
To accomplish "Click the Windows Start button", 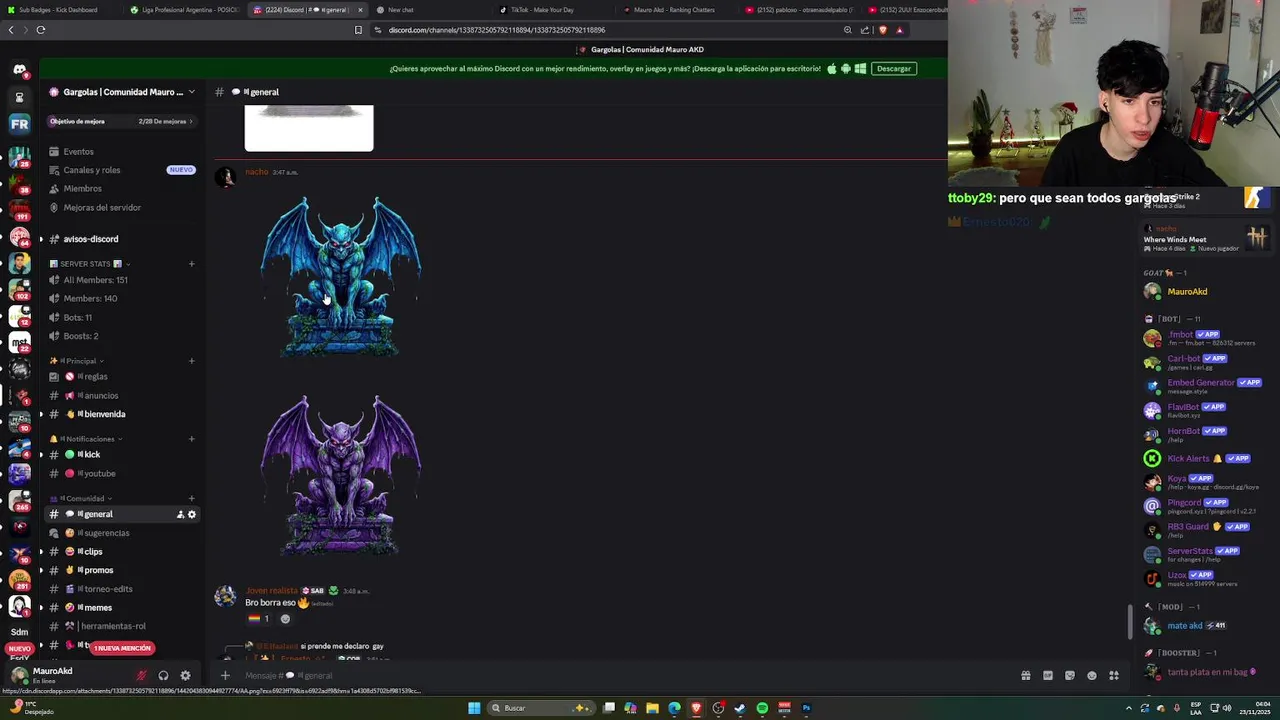I will point(474,708).
